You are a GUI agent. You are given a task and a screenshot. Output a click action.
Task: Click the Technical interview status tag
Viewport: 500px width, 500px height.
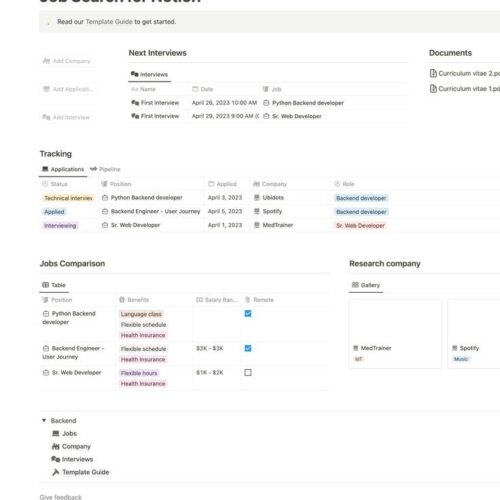click(68, 198)
